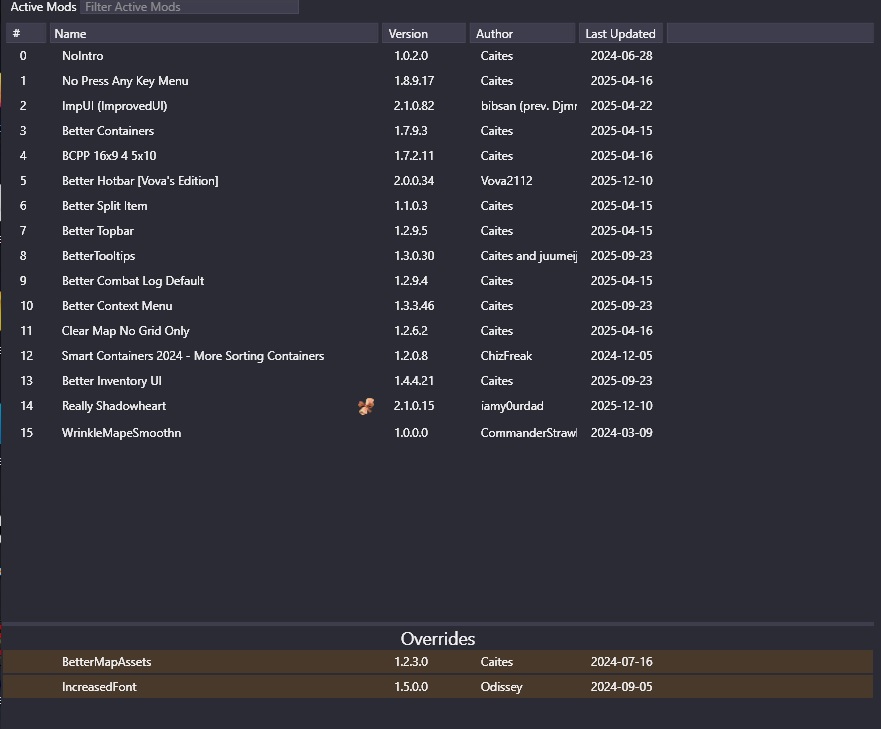Viewport: 881px width, 729px height.
Task: Click date 2024-12-05 for Smart Containers
Action: 621,356
